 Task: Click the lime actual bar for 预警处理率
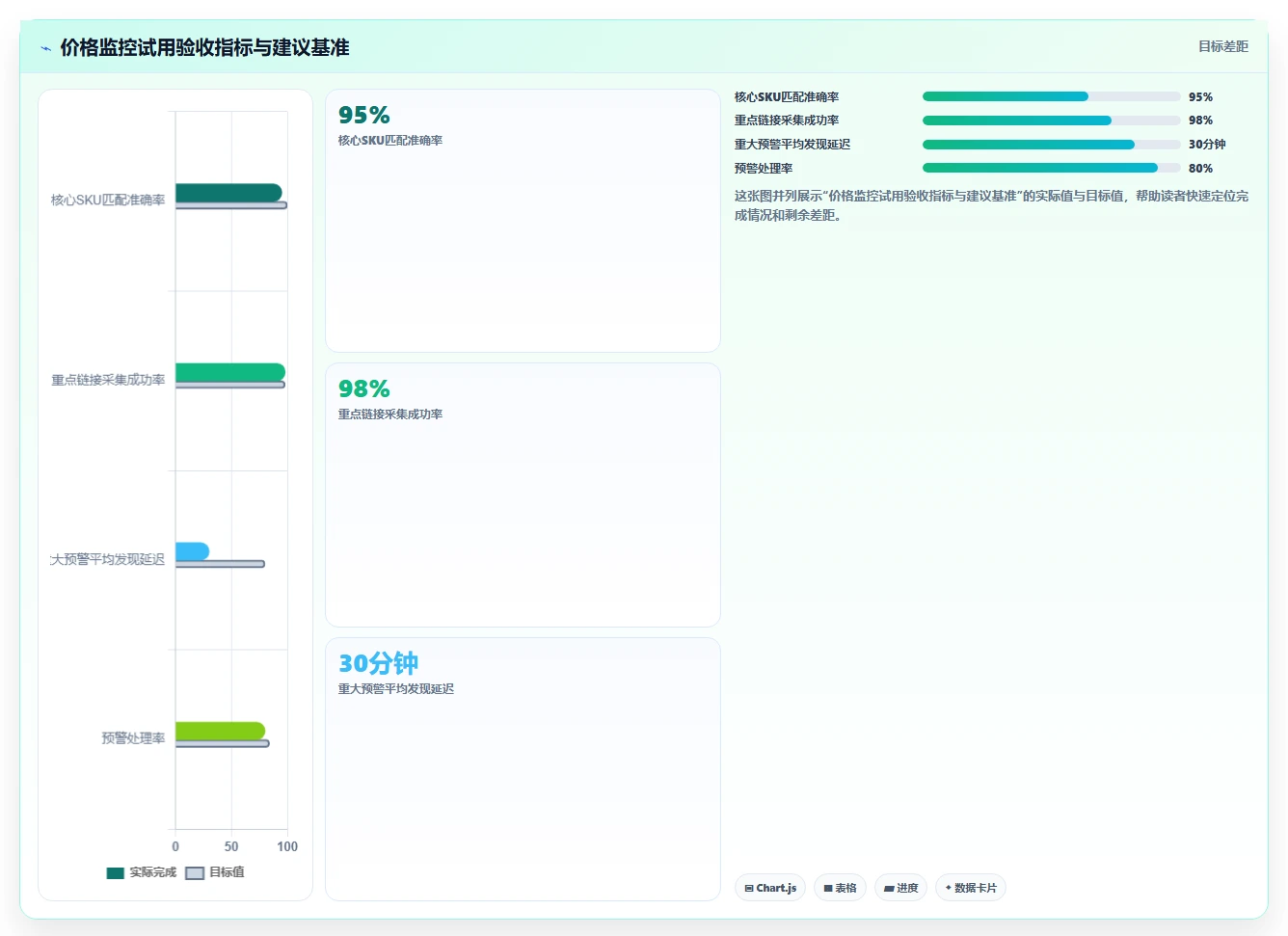coord(220,731)
